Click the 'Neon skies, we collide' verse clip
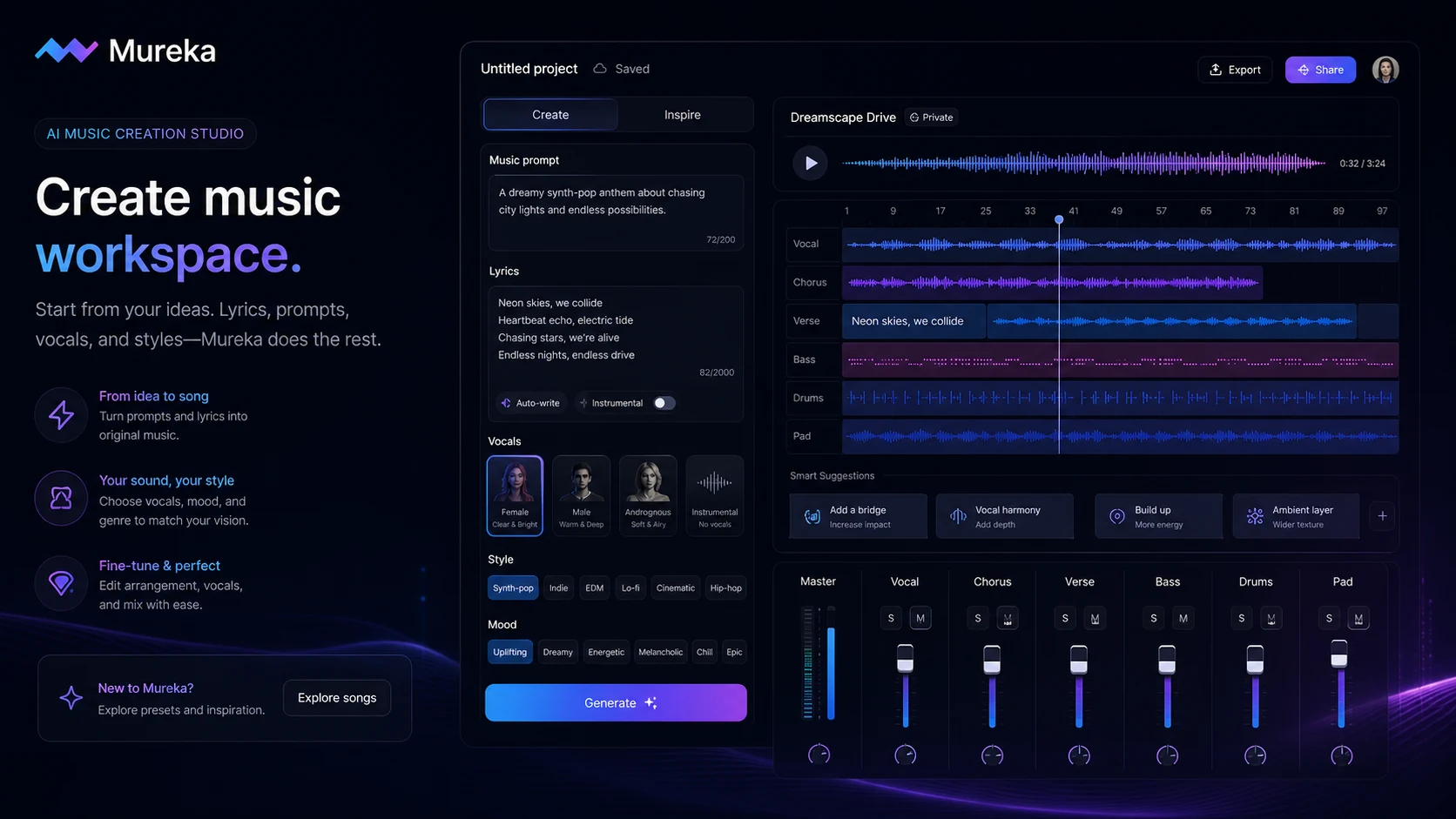Viewport: 1456px width, 819px height. (913, 321)
